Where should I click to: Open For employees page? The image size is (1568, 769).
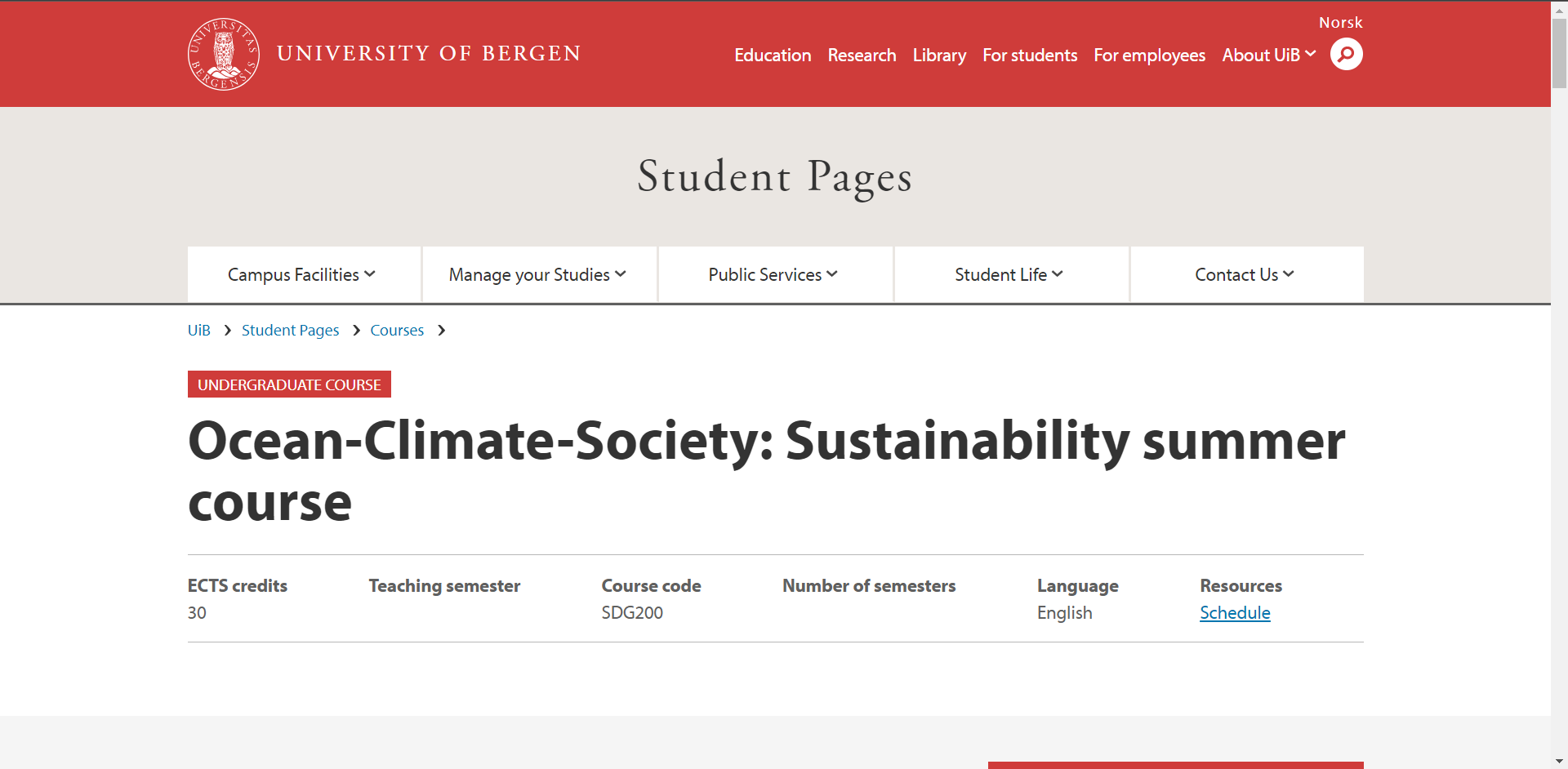coord(1149,56)
